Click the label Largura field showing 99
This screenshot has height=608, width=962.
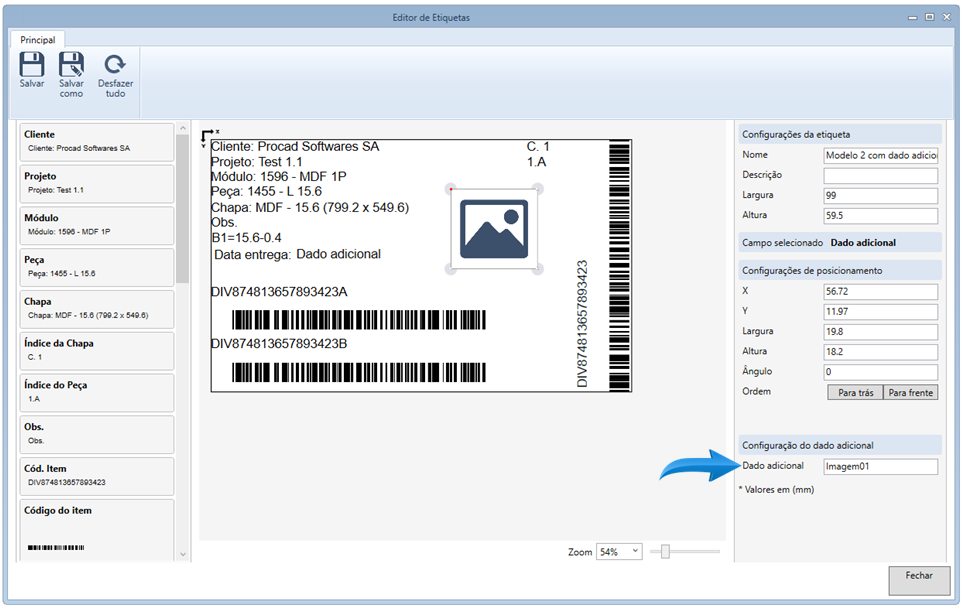coord(880,196)
